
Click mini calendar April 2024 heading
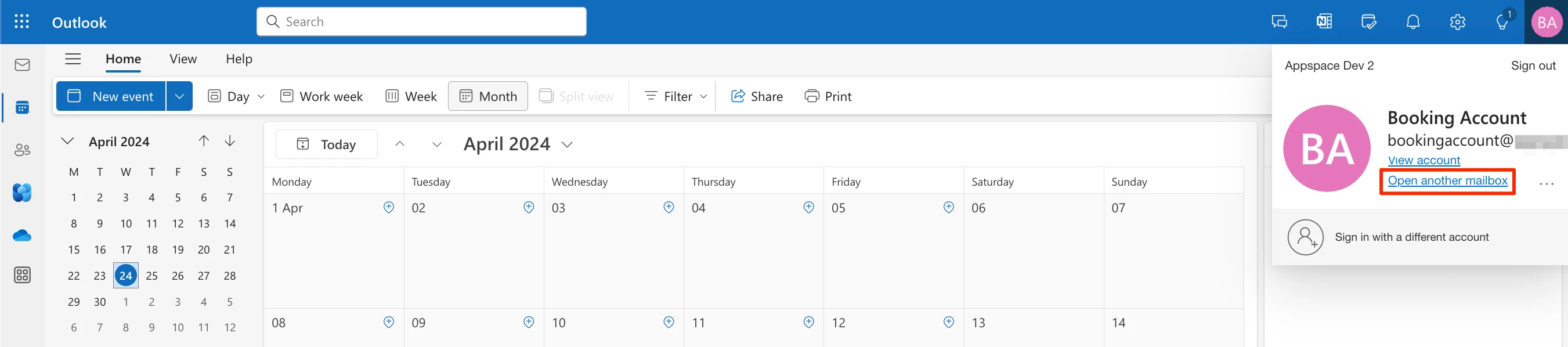coord(120,141)
